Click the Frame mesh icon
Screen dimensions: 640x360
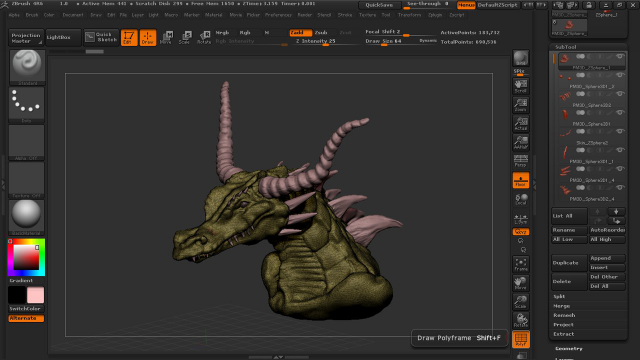[520, 264]
